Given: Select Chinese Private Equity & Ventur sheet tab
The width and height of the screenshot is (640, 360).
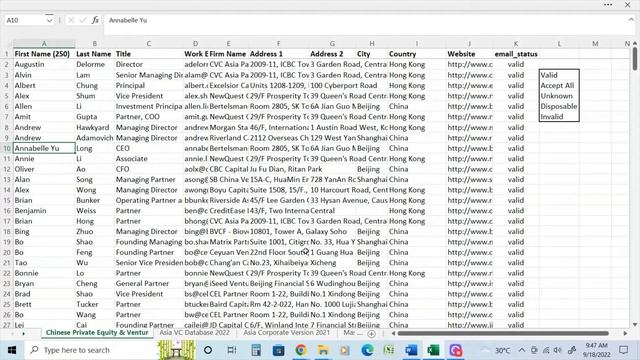Looking at the screenshot, I should pyautogui.click(x=97, y=333).
